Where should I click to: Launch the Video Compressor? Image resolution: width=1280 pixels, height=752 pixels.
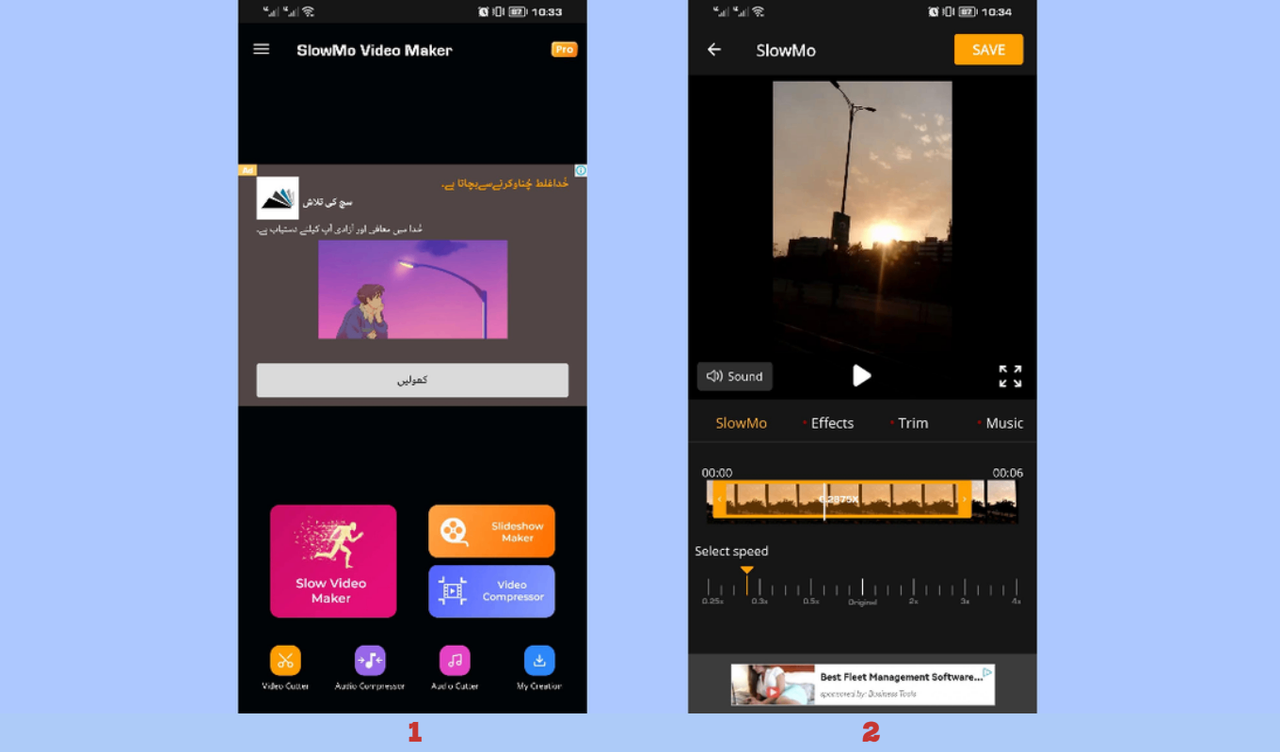click(491, 591)
